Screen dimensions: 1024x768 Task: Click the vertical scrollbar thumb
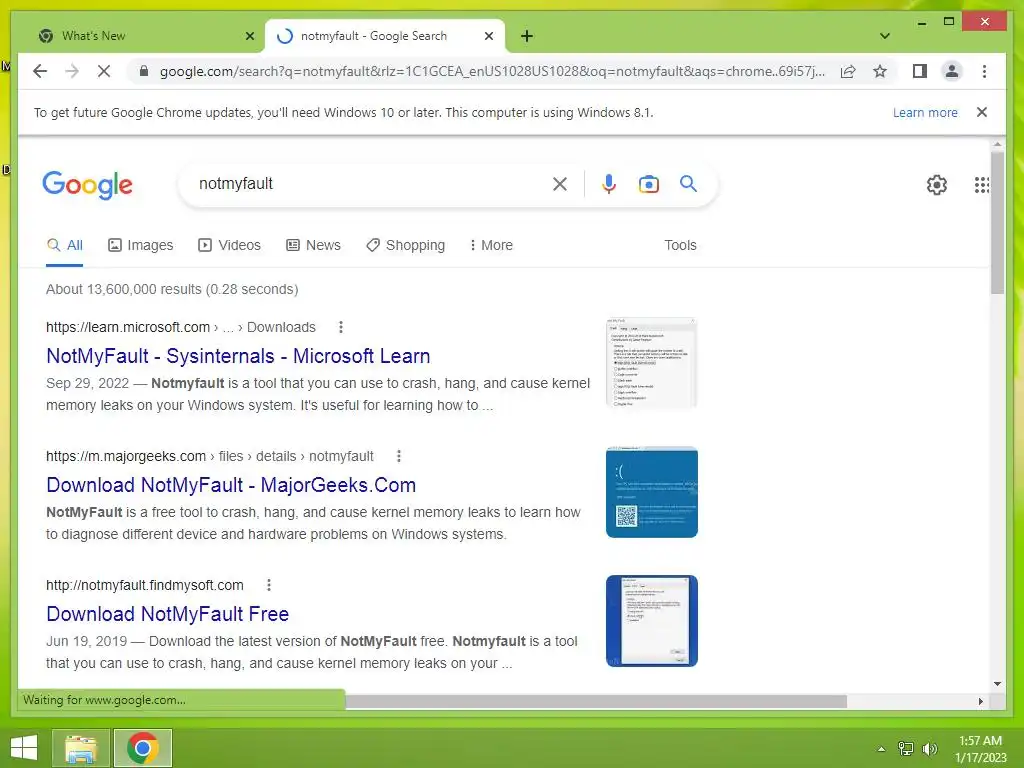[997, 223]
